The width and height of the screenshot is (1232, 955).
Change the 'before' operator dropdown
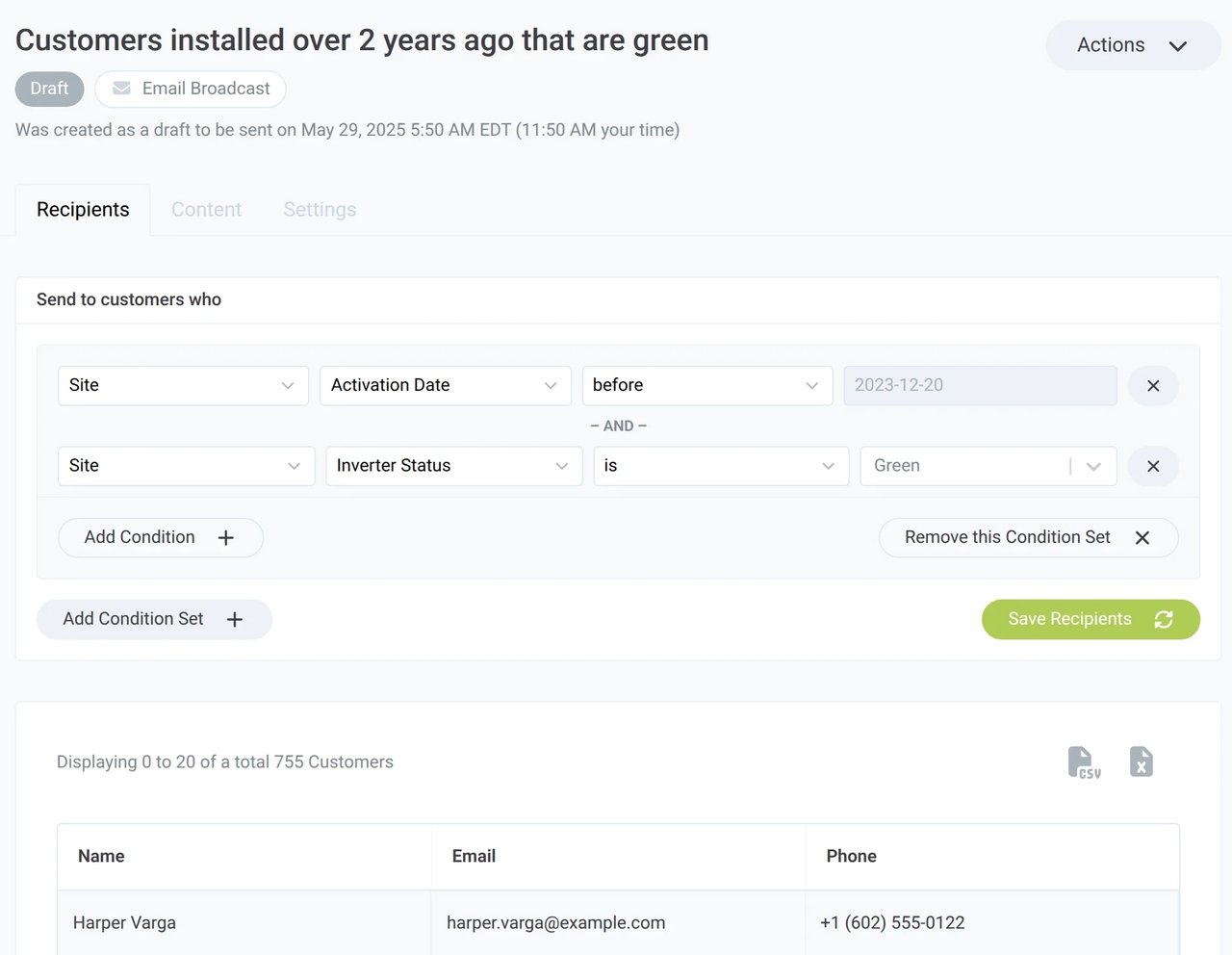(x=707, y=385)
